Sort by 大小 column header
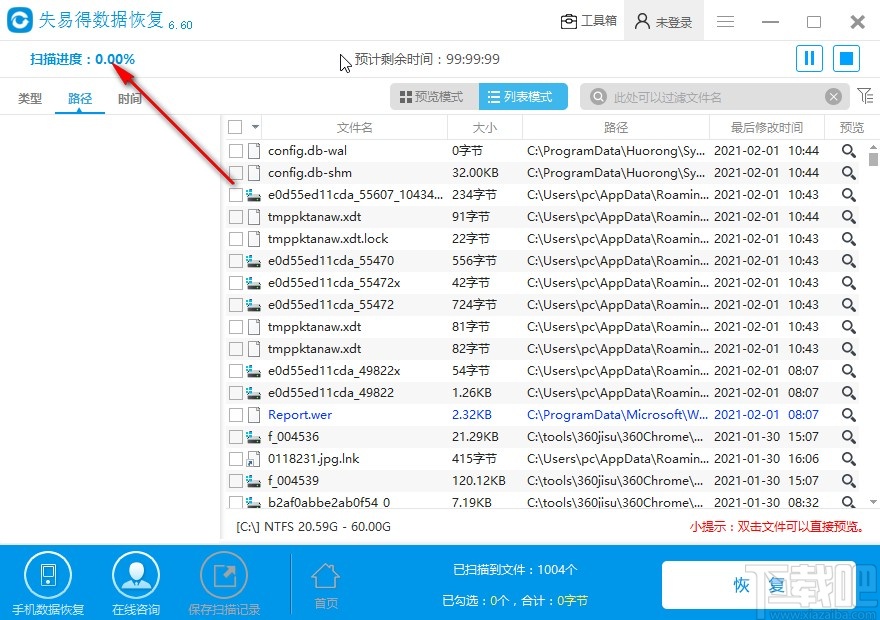The image size is (880, 620). coord(485,127)
